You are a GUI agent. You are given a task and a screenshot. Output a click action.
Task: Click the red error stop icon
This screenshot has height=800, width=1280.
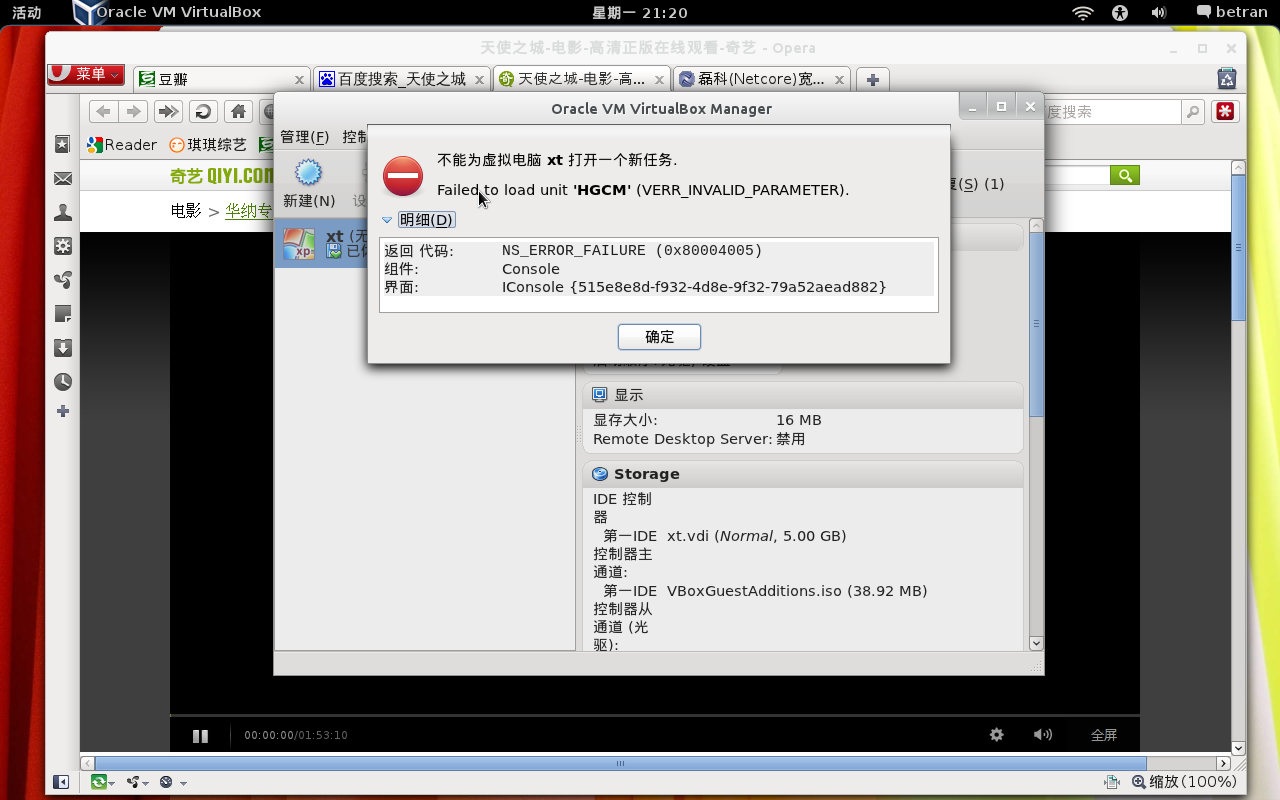[403, 176]
